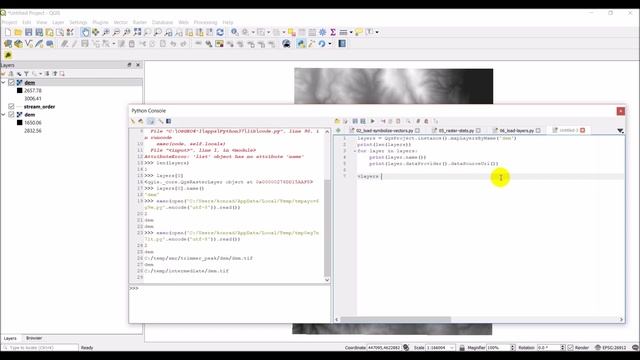Image resolution: width=640 pixels, height=360 pixels.
Task: Click the New Shapefile Layer icon
Action: point(29,44)
